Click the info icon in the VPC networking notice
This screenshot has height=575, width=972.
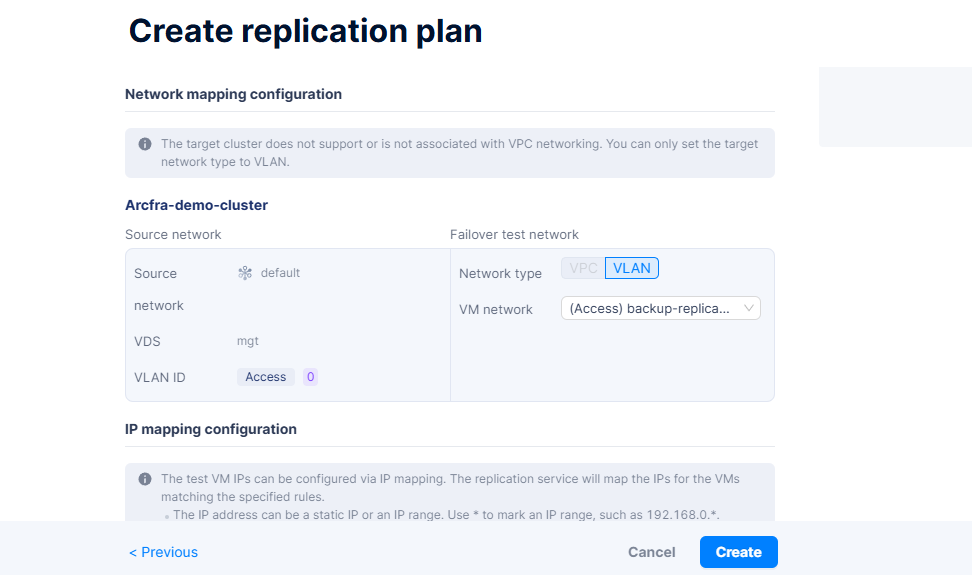pos(145,144)
